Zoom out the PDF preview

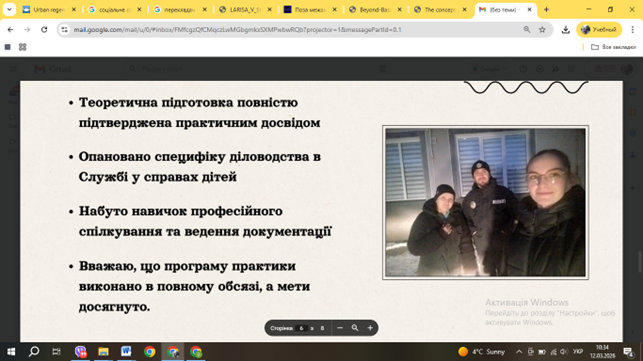pos(340,328)
